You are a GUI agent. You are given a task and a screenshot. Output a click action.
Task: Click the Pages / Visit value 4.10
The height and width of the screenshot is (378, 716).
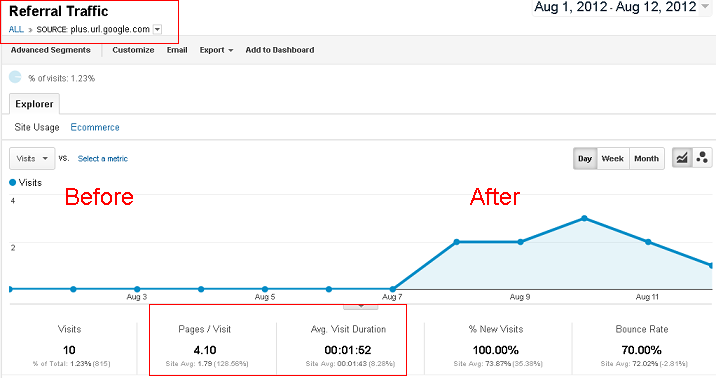tap(205, 350)
